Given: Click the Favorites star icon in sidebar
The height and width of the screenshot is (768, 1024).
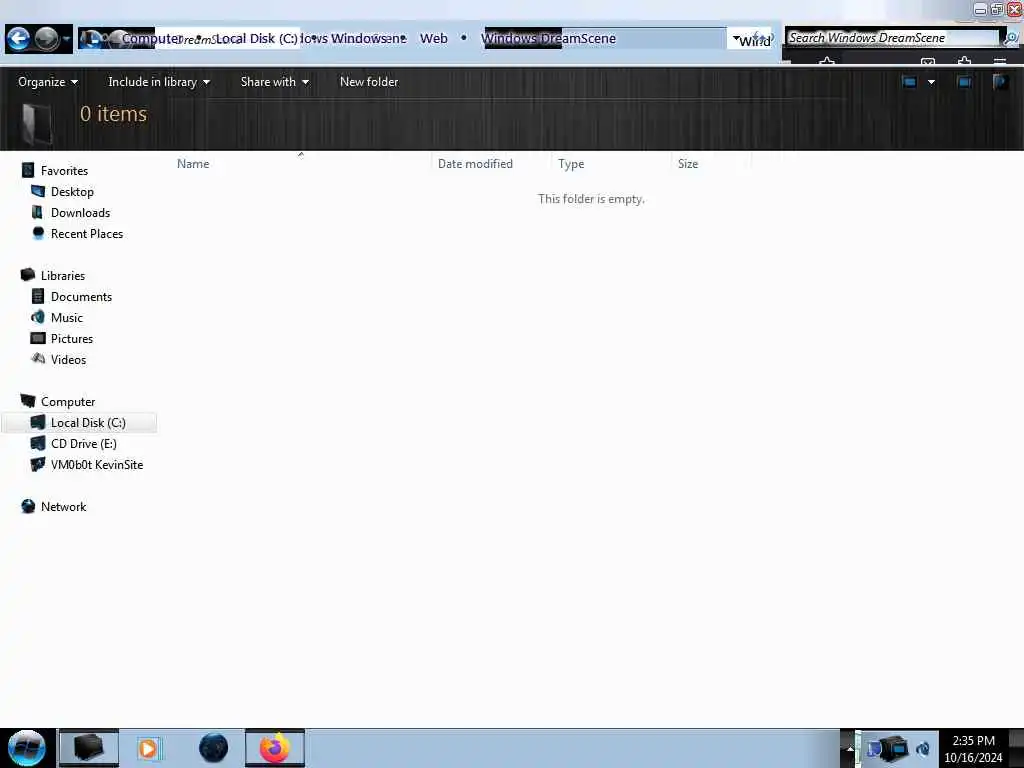Looking at the screenshot, I should coord(27,170).
